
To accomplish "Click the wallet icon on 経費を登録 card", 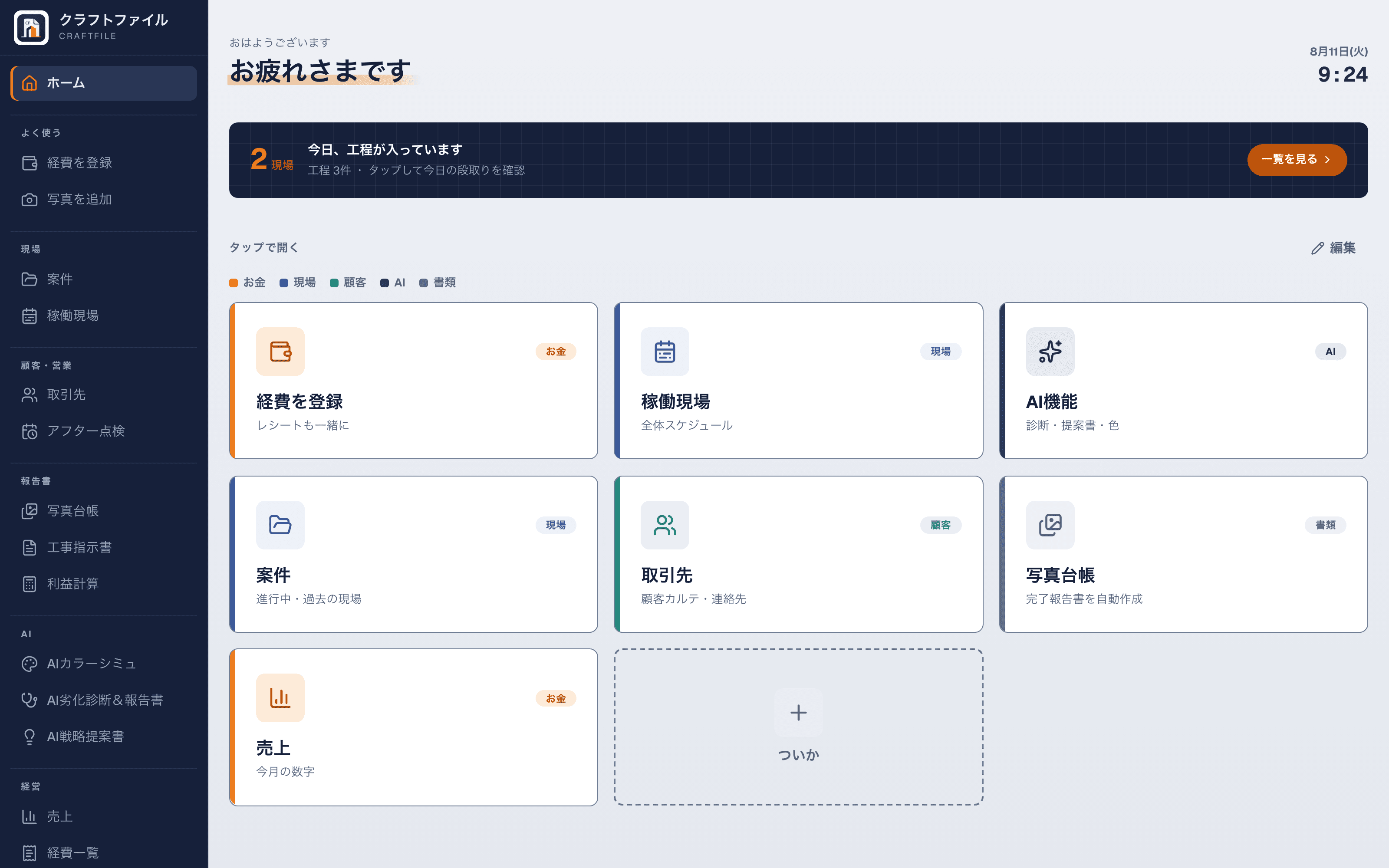I will 280,352.
